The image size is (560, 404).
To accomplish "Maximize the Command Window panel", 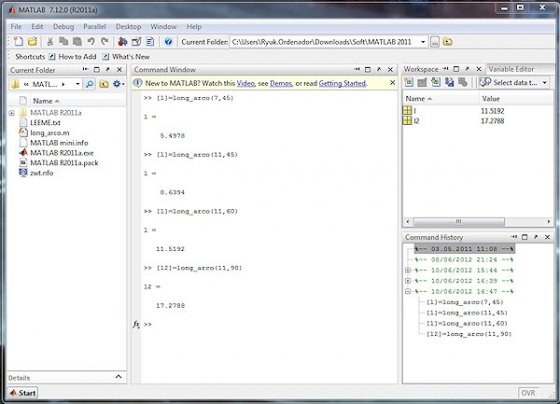I will (x=368, y=70).
